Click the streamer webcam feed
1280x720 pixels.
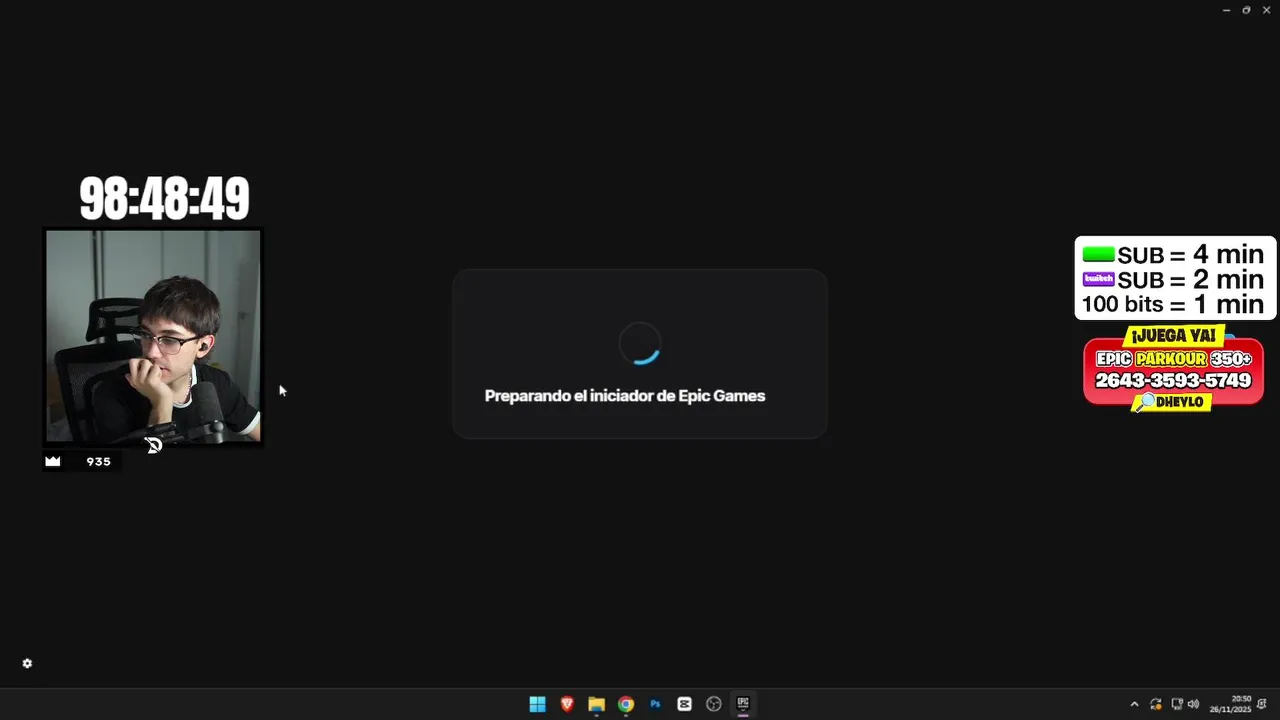[153, 336]
